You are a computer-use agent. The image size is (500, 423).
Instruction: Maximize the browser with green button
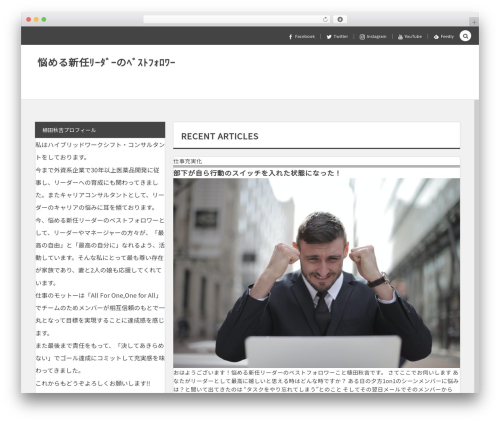[x=44, y=19]
